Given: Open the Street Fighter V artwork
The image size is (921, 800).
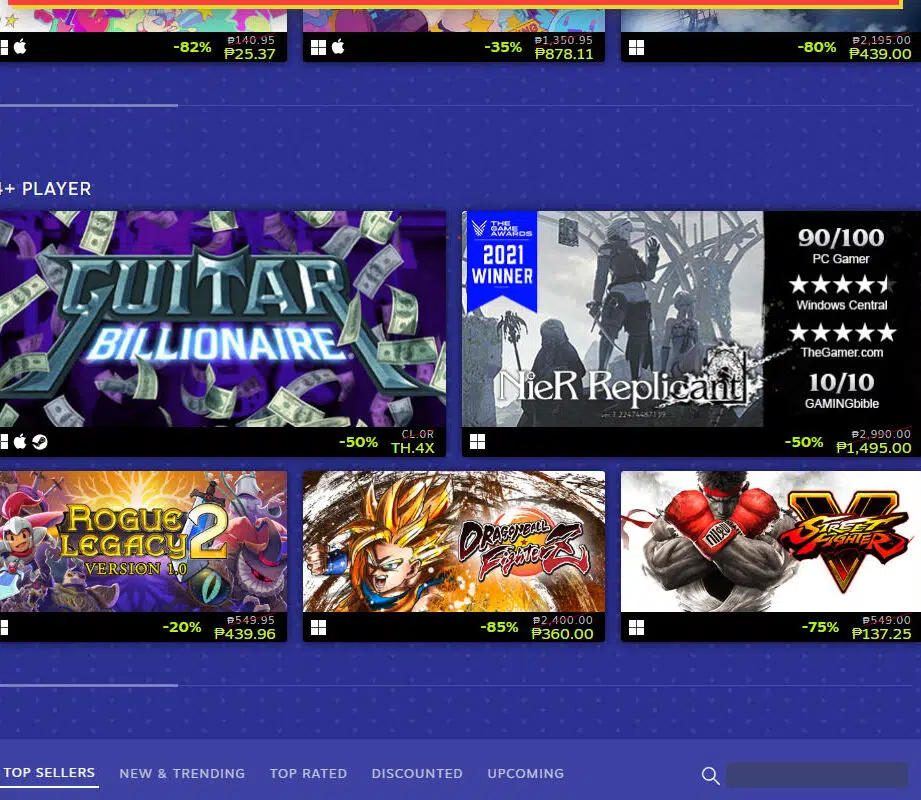Looking at the screenshot, I should [x=771, y=542].
